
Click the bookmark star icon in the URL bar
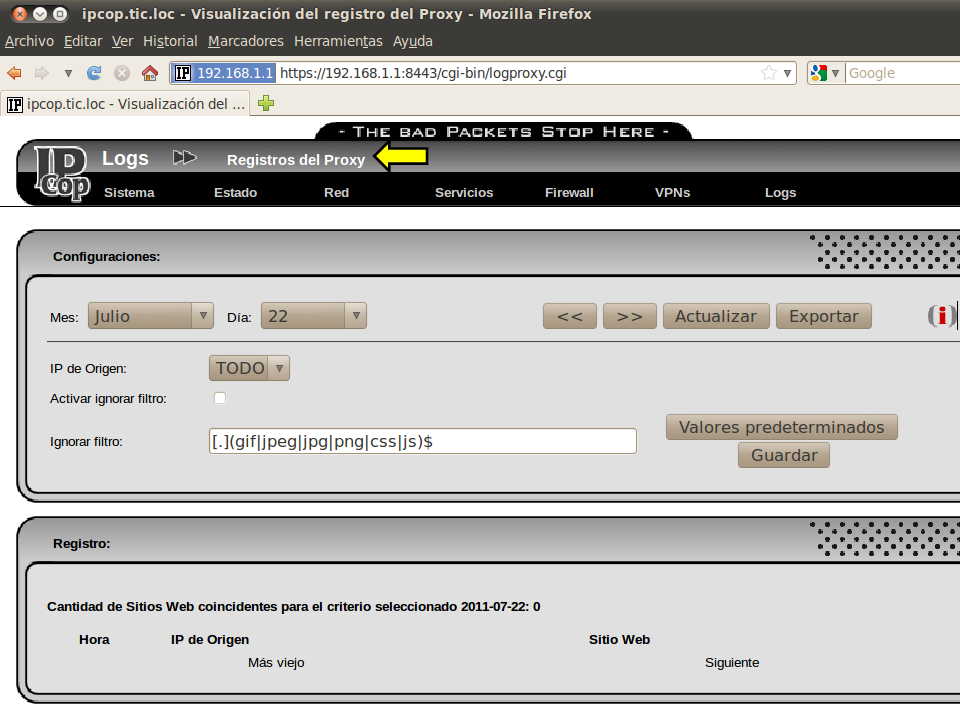[768, 73]
